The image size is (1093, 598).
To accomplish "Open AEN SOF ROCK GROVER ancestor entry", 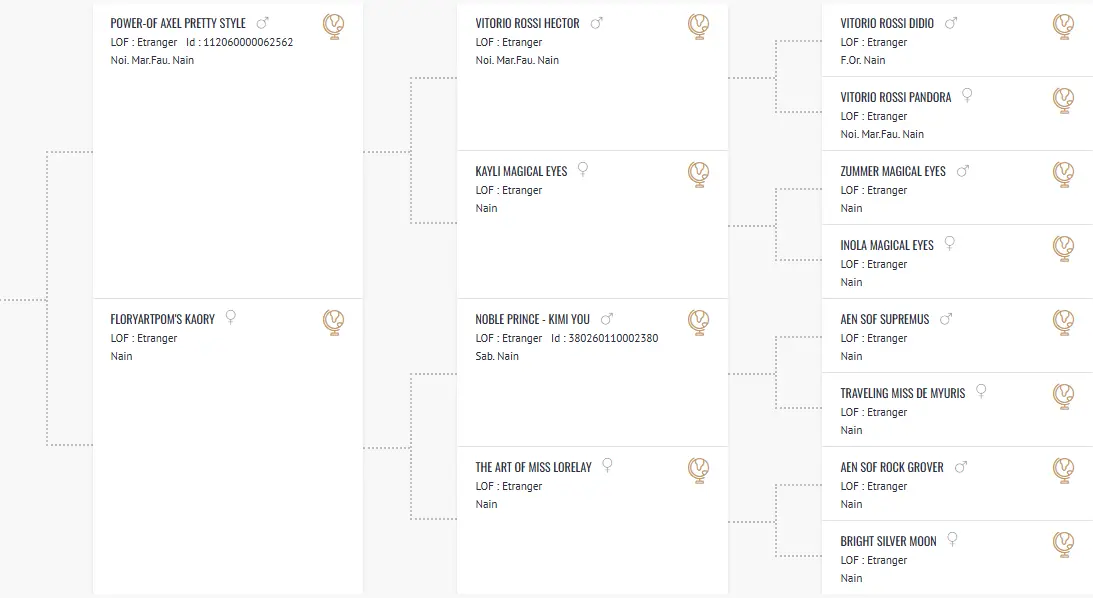I will [x=892, y=468].
